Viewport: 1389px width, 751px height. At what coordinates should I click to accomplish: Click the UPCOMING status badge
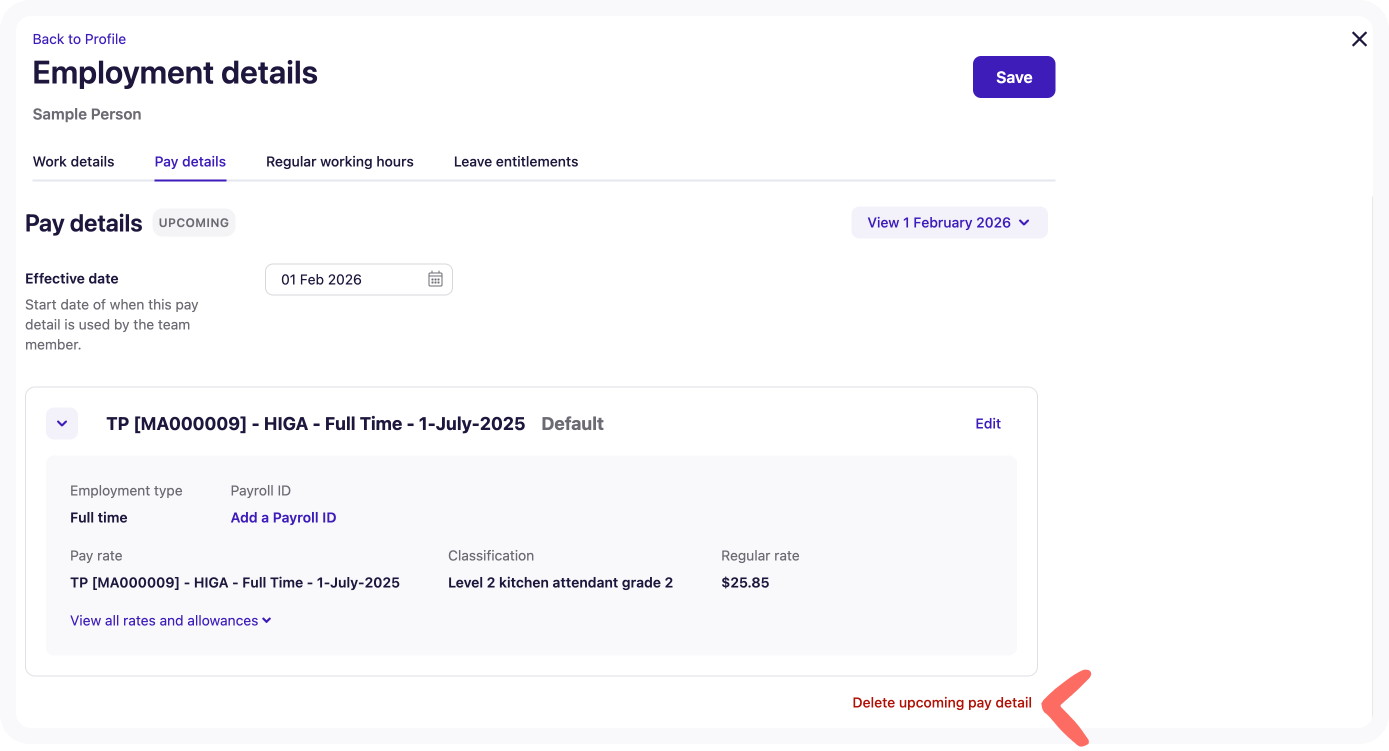(193, 223)
